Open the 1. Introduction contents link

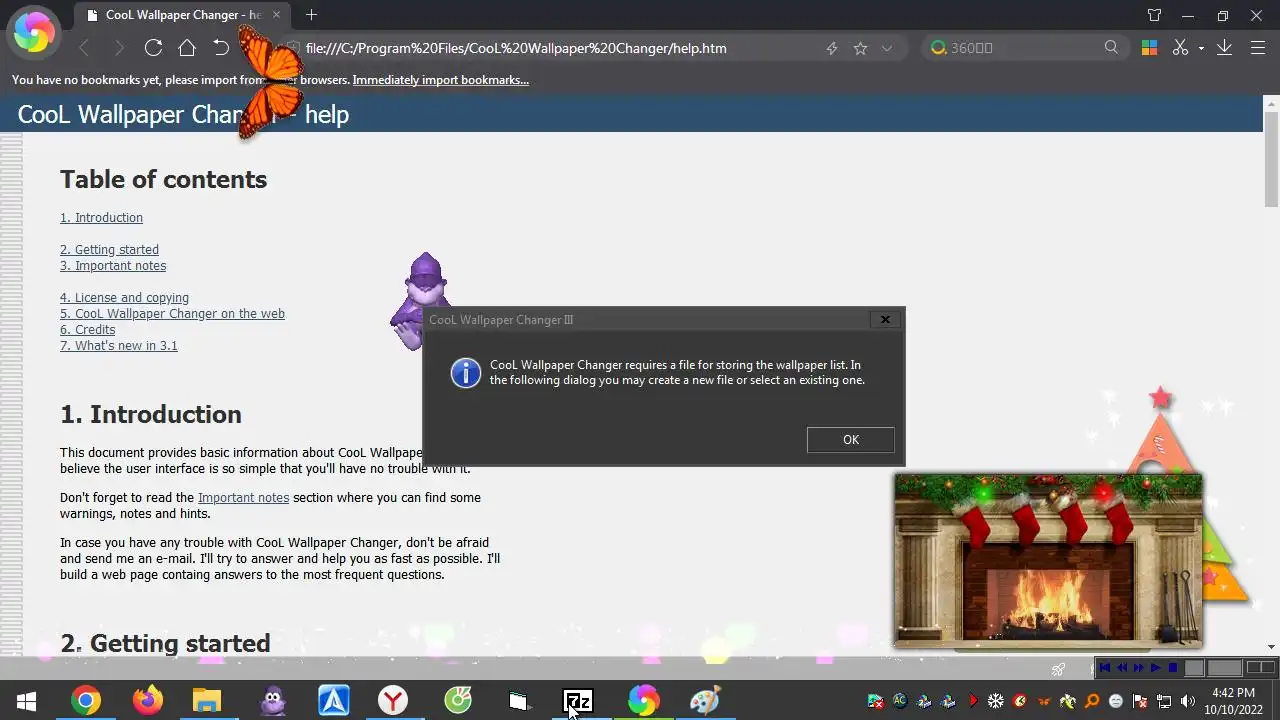pyautogui.click(x=101, y=217)
